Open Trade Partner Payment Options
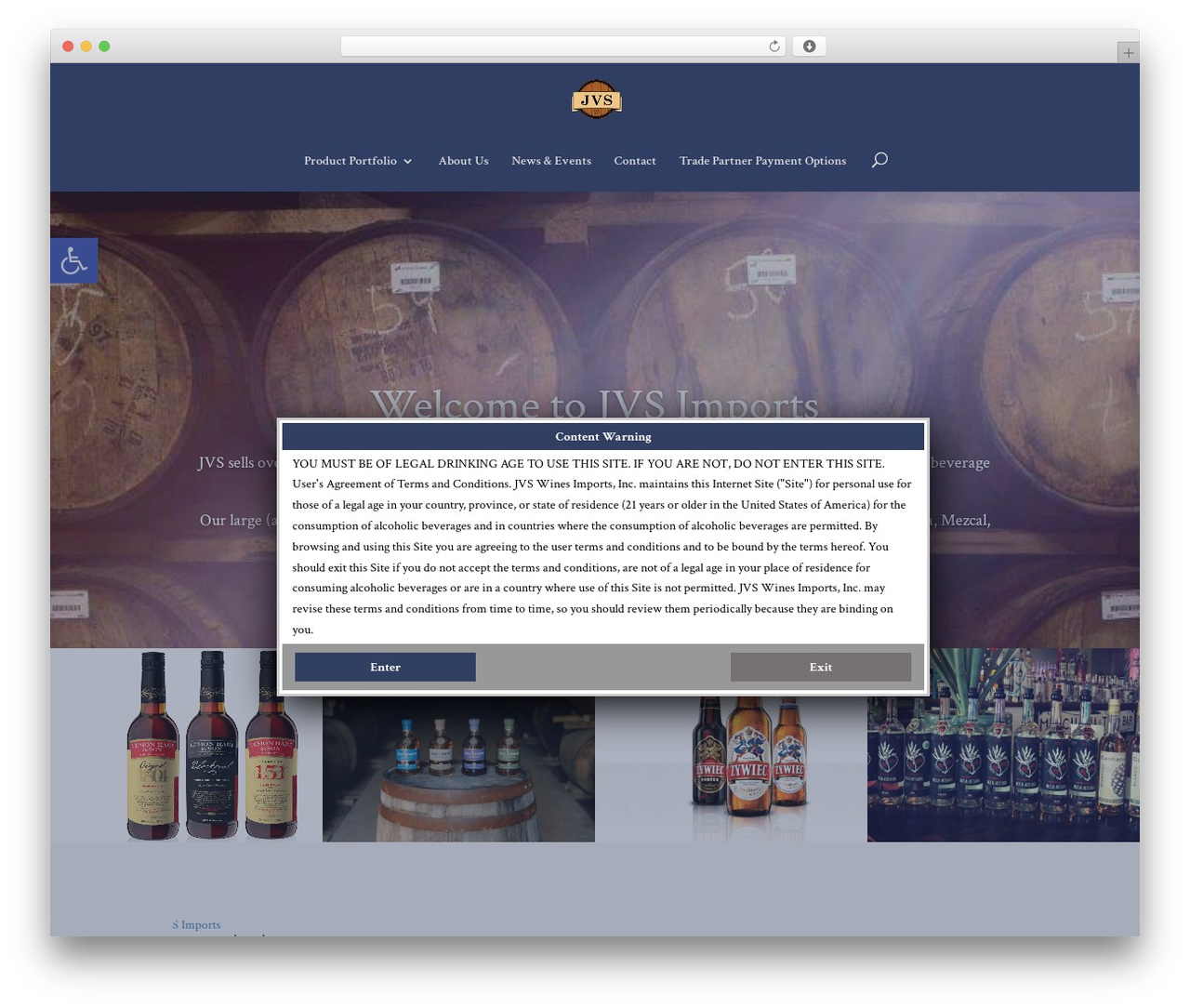Screen dimensions: 1190x1008 (x=762, y=161)
